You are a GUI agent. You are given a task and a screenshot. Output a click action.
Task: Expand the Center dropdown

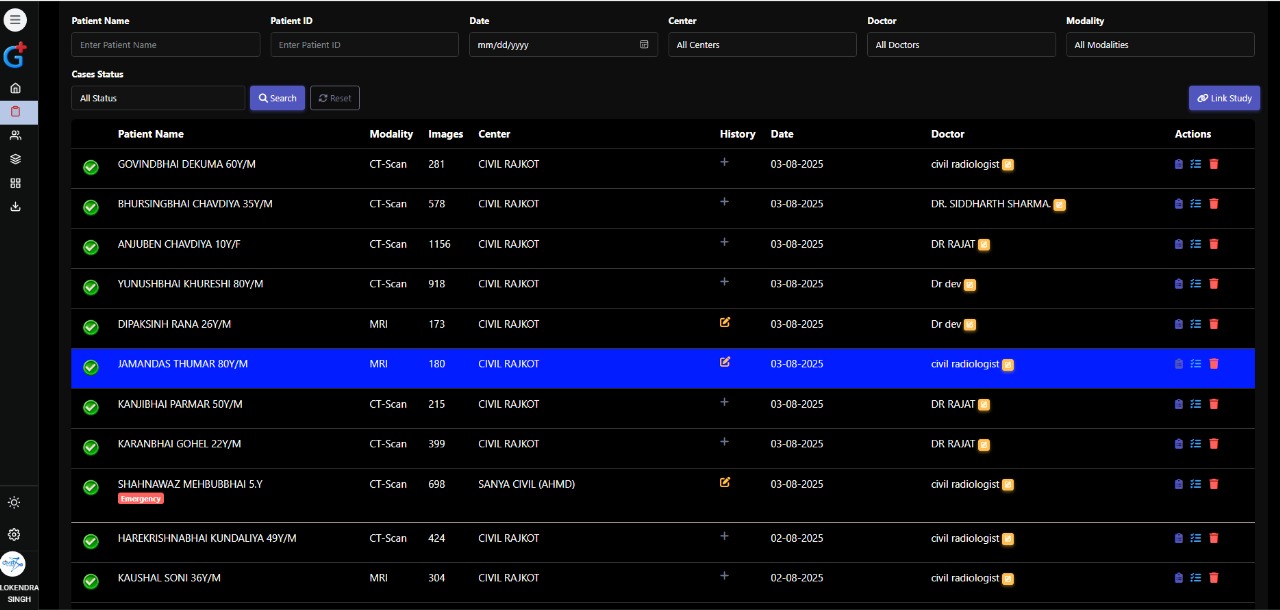pyautogui.click(x=762, y=45)
